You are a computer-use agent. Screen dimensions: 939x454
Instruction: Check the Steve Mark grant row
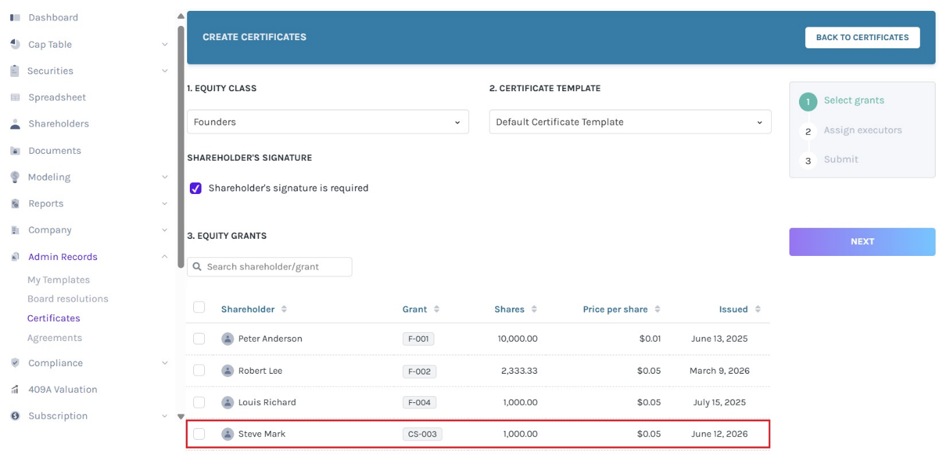(199, 434)
